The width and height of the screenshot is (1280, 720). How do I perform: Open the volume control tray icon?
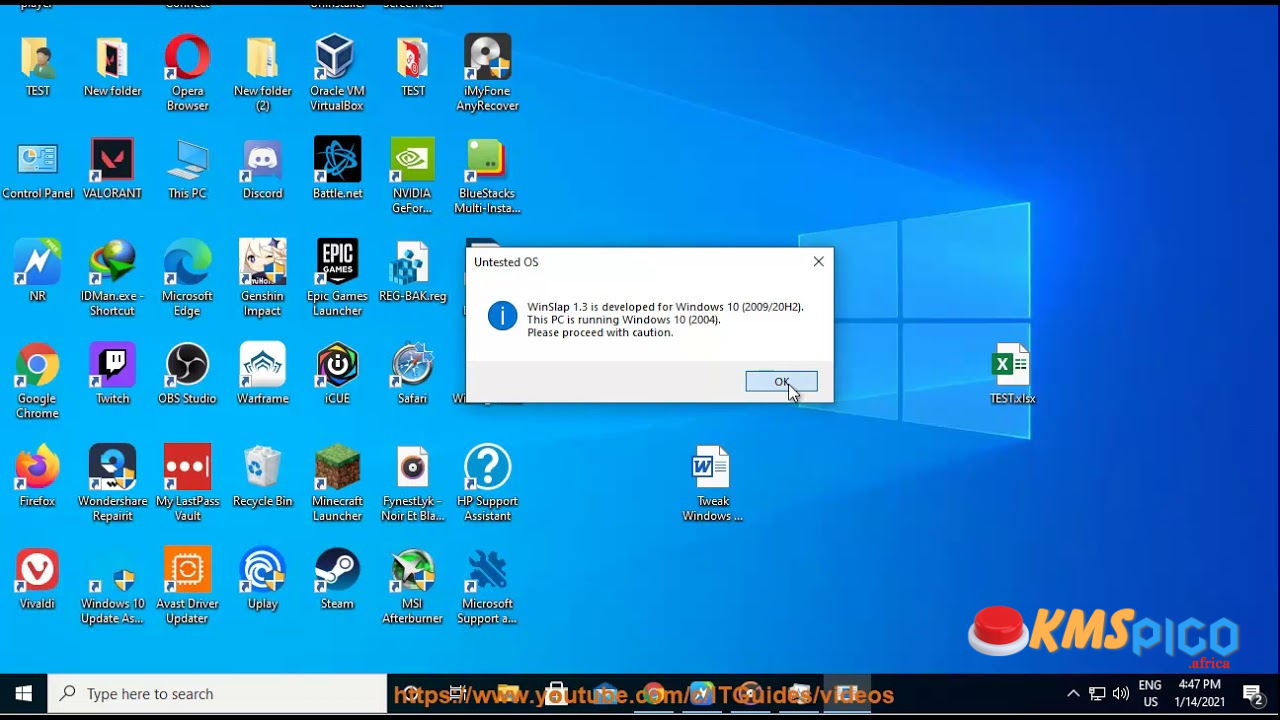point(1121,693)
